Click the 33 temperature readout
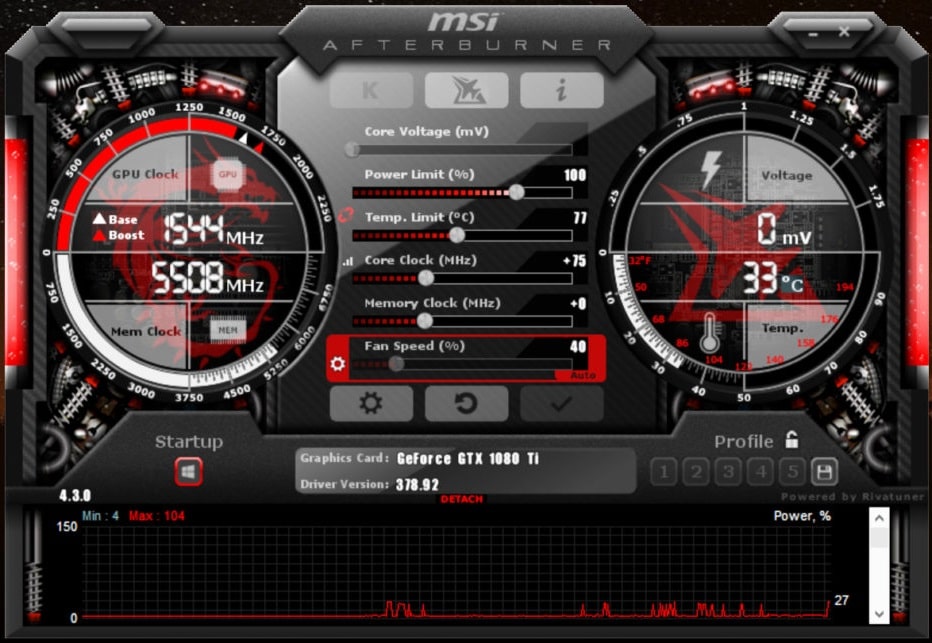 click(759, 278)
